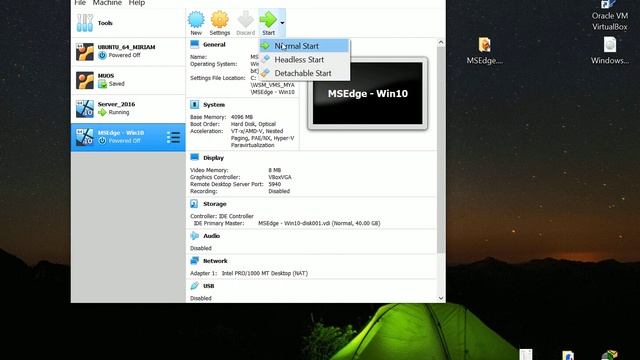
Task: Click the 4096 MB base memory value
Action: (x=242, y=117)
